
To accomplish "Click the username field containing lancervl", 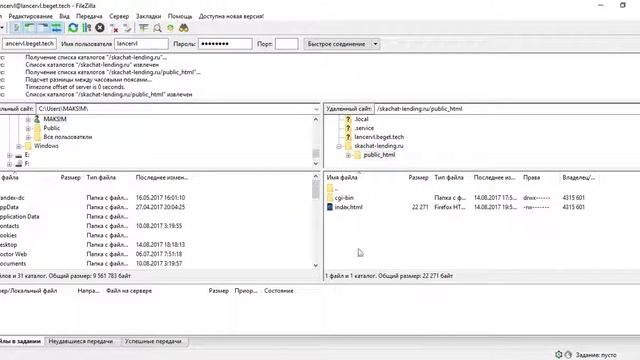I will pos(141,44).
